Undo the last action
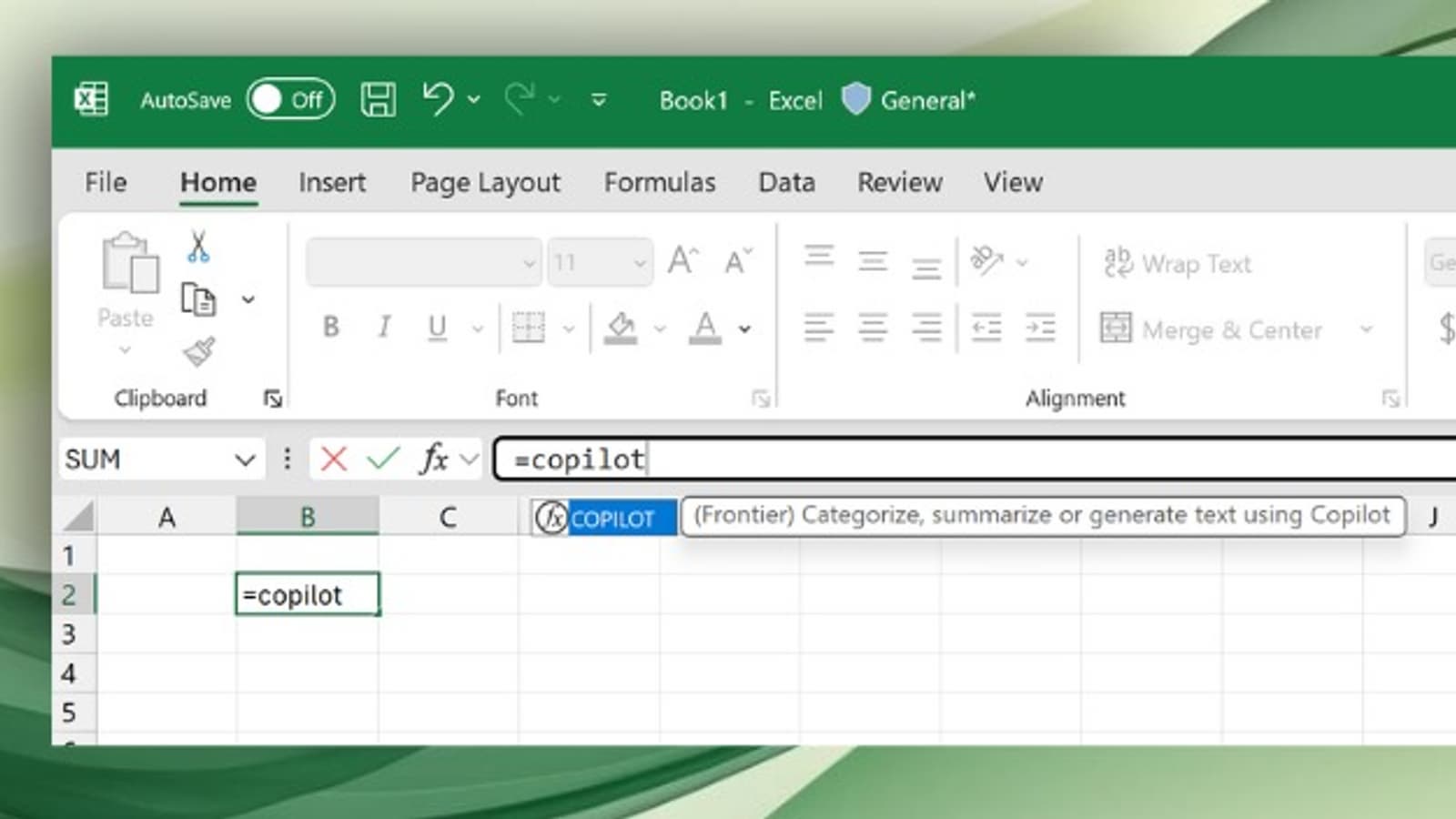This screenshot has height=819, width=1456. pyautogui.click(x=438, y=98)
